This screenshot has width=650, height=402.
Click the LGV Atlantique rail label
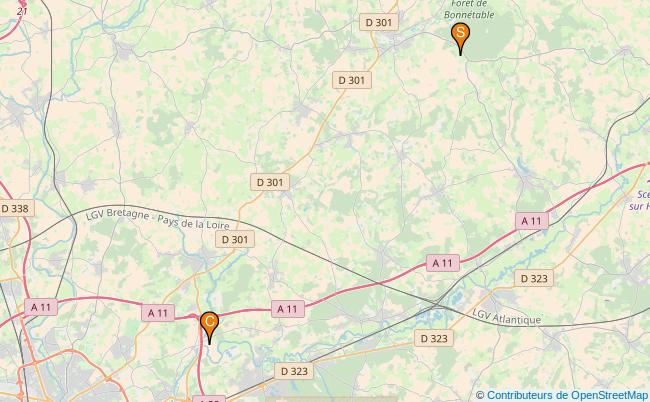click(x=506, y=317)
